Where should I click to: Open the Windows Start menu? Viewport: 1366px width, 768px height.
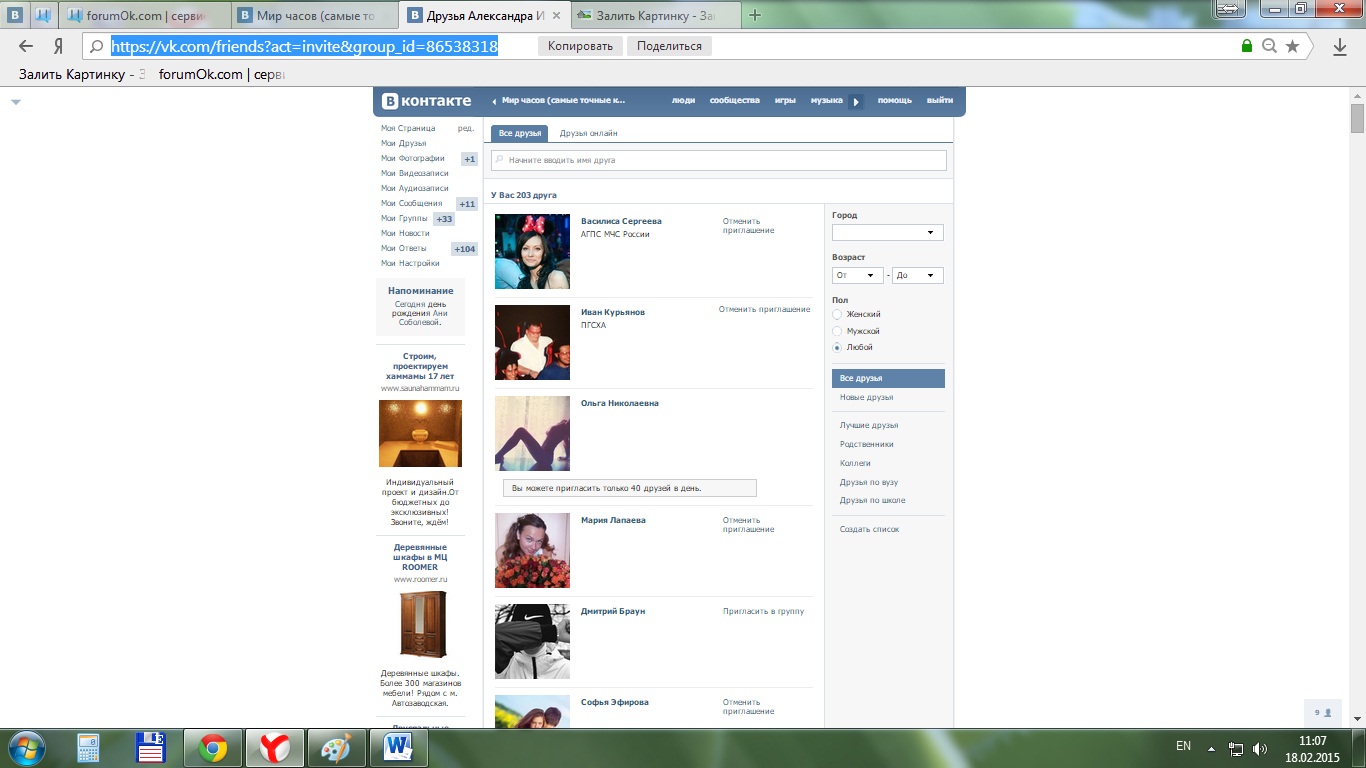(x=25, y=748)
